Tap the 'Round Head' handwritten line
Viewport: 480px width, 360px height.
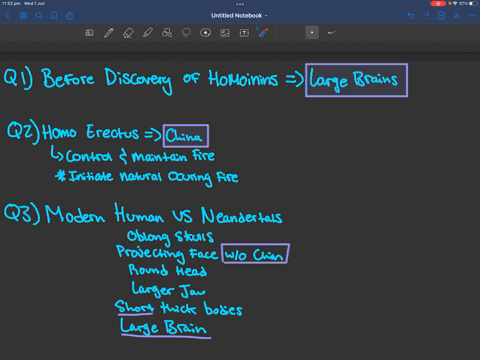pos(168,270)
